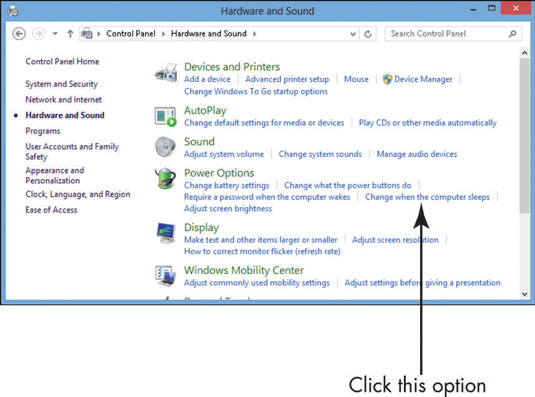The image size is (535, 397).
Task: Open the Power Options heading
Action: pyautogui.click(x=219, y=173)
